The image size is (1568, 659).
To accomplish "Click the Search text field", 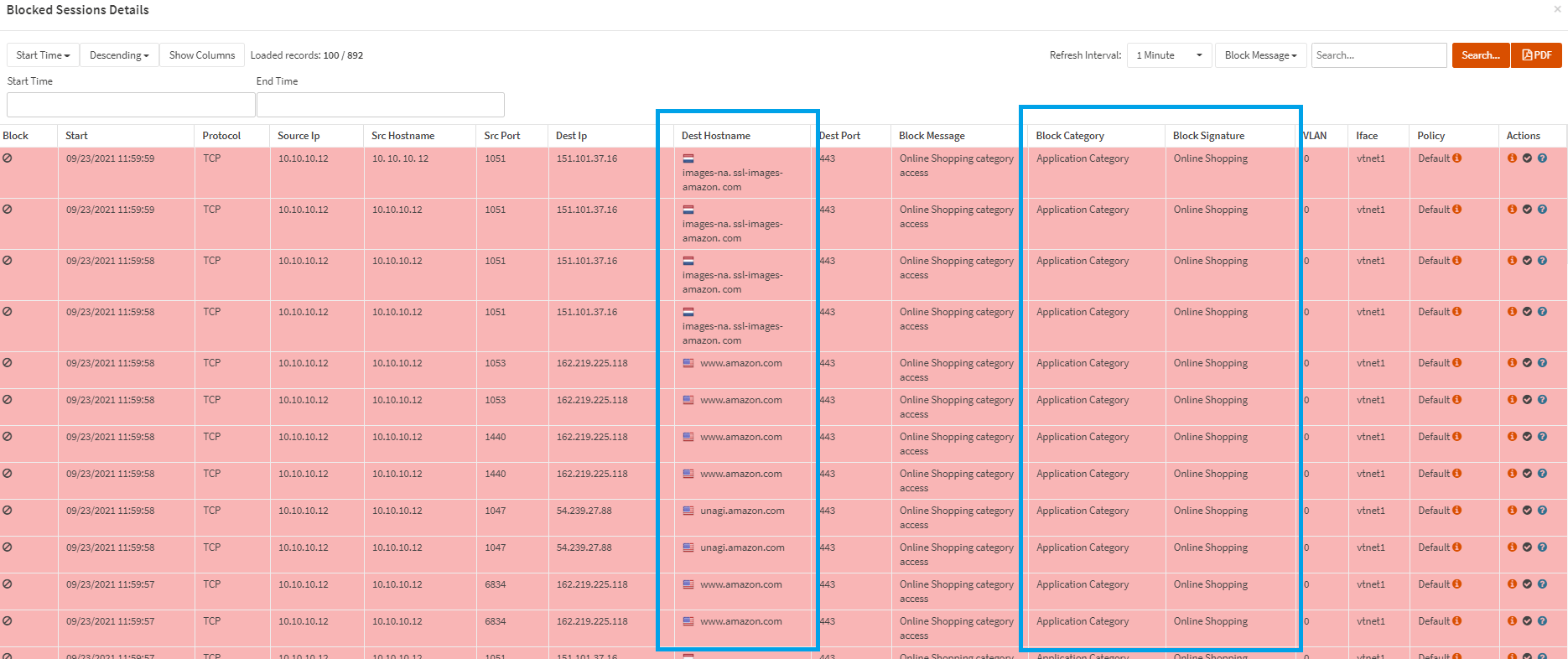I will tap(1378, 55).
